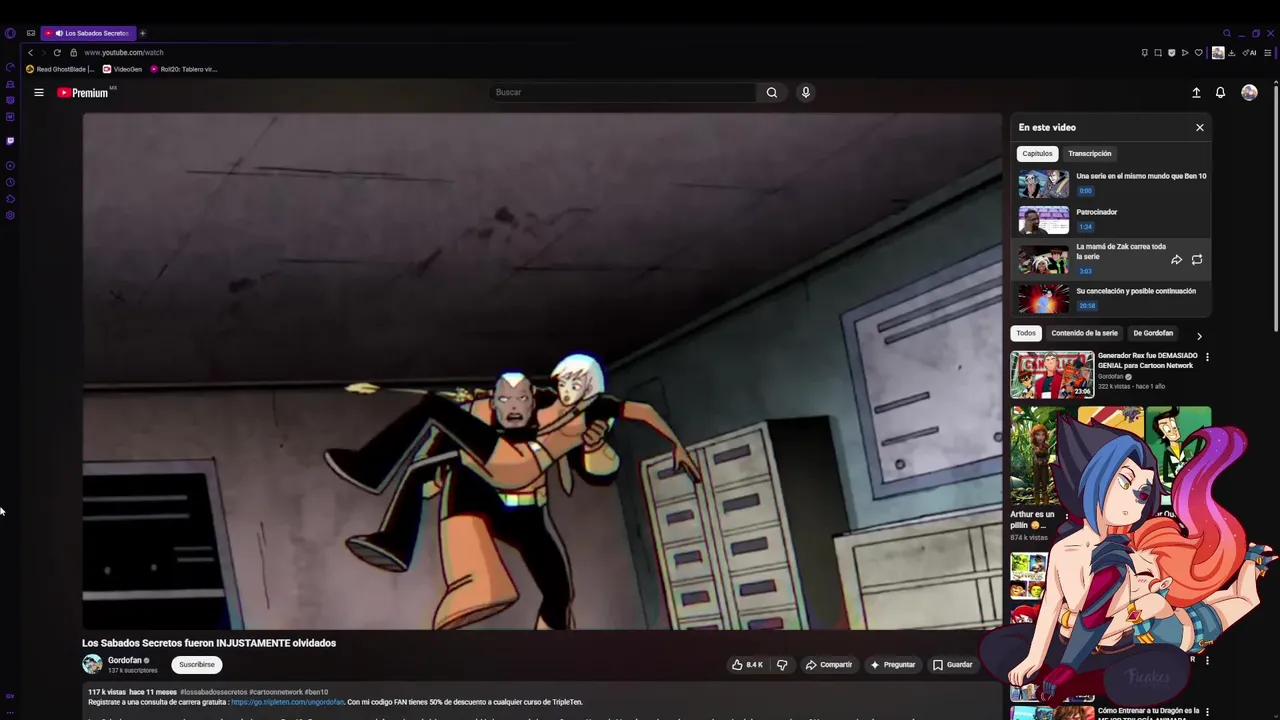Open a new browser tab with plus
The height and width of the screenshot is (720, 1280).
(x=142, y=33)
